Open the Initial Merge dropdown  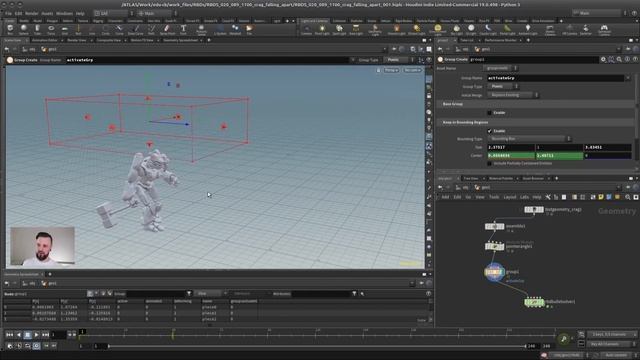pos(513,95)
